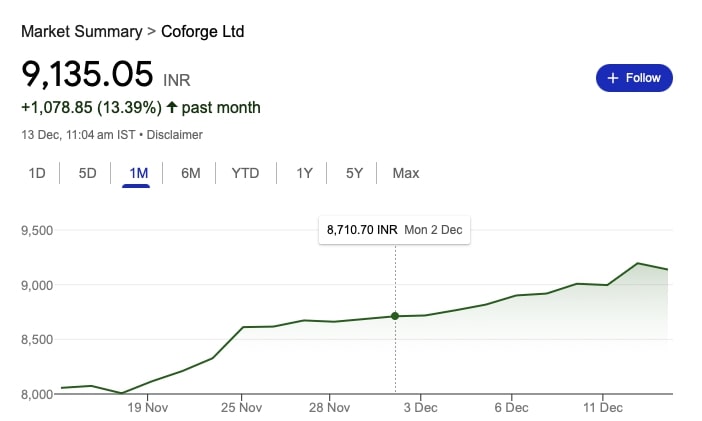Switch to the 5D range tab
The image size is (702, 421).
87,173
